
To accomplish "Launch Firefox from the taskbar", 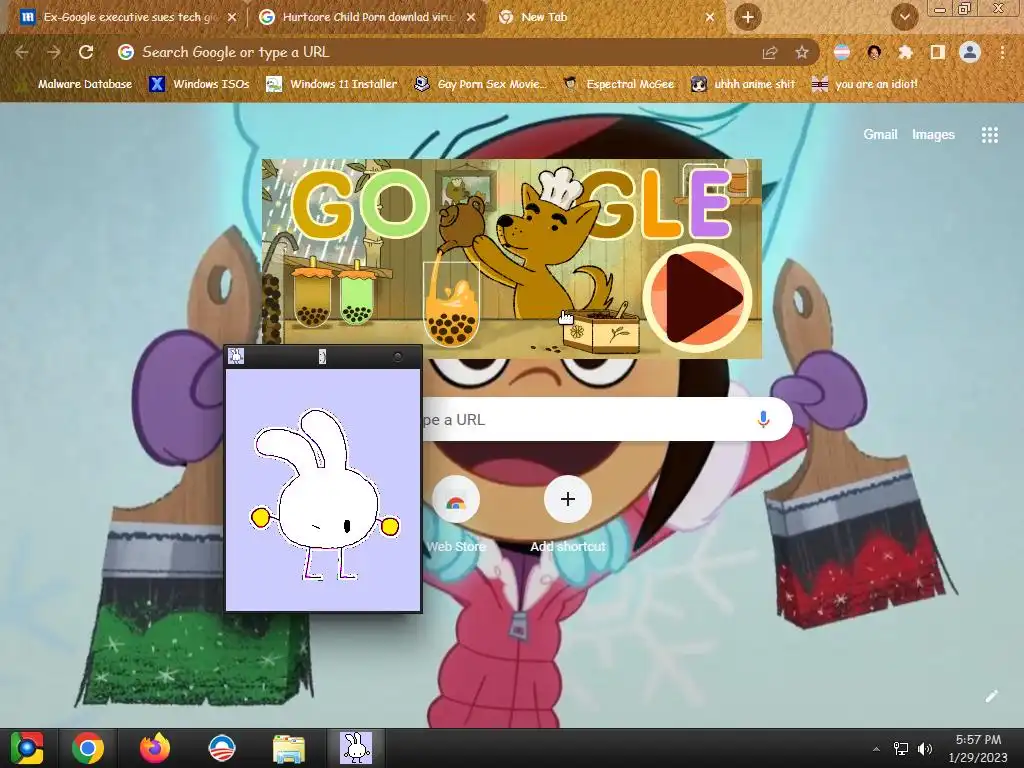I will [x=155, y=748].
